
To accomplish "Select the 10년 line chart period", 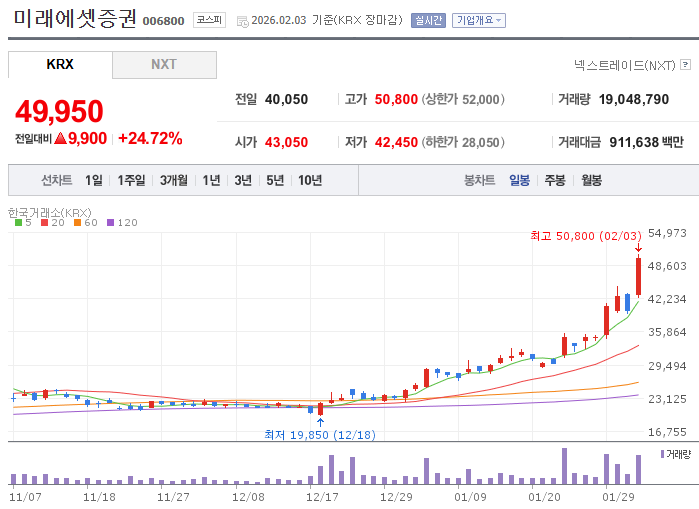I will [x=310, y=181].
